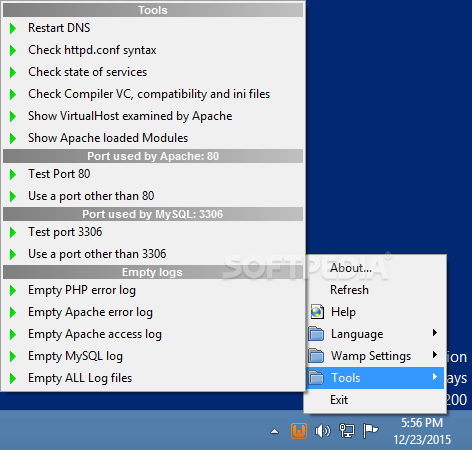
Task: Open the Wamp Settings menu entry
Action: tap(375, 356)
